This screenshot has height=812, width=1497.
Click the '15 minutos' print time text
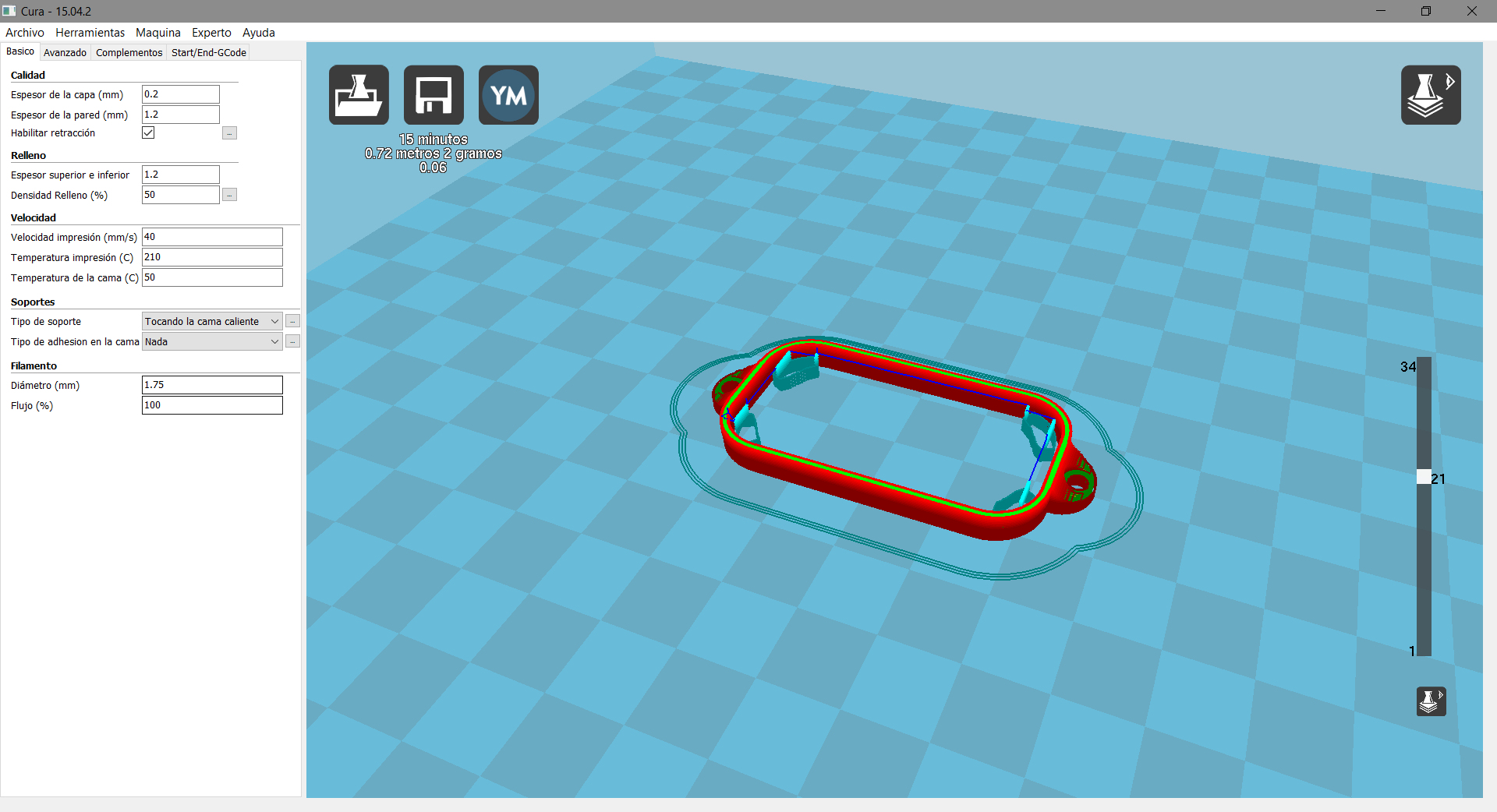434,139
